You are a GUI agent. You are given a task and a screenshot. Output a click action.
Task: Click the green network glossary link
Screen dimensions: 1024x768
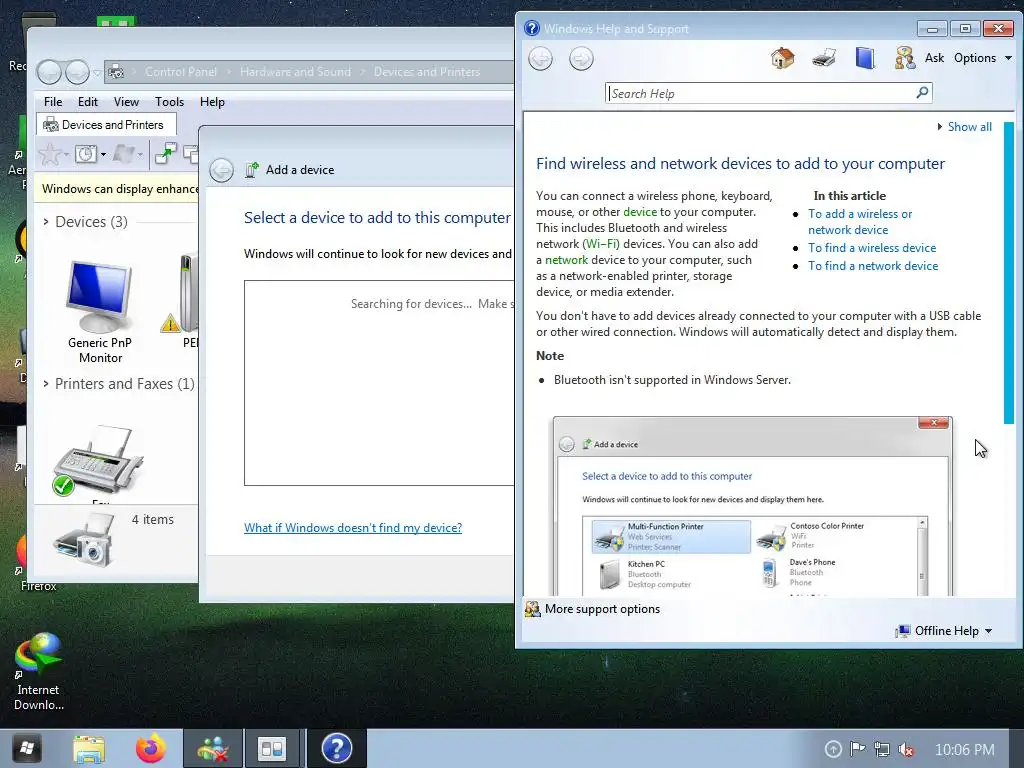(x=566, y=260)
